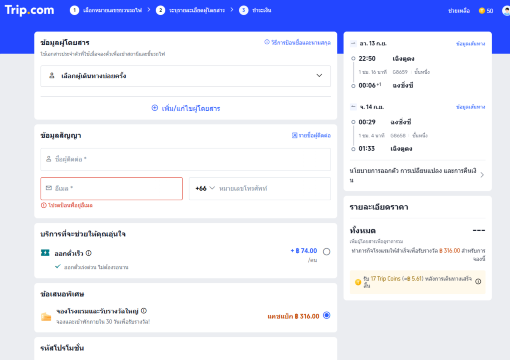Click the Trip Coins 50 icon in the header
Screen dimensions: 510x360
pos(486,11)
